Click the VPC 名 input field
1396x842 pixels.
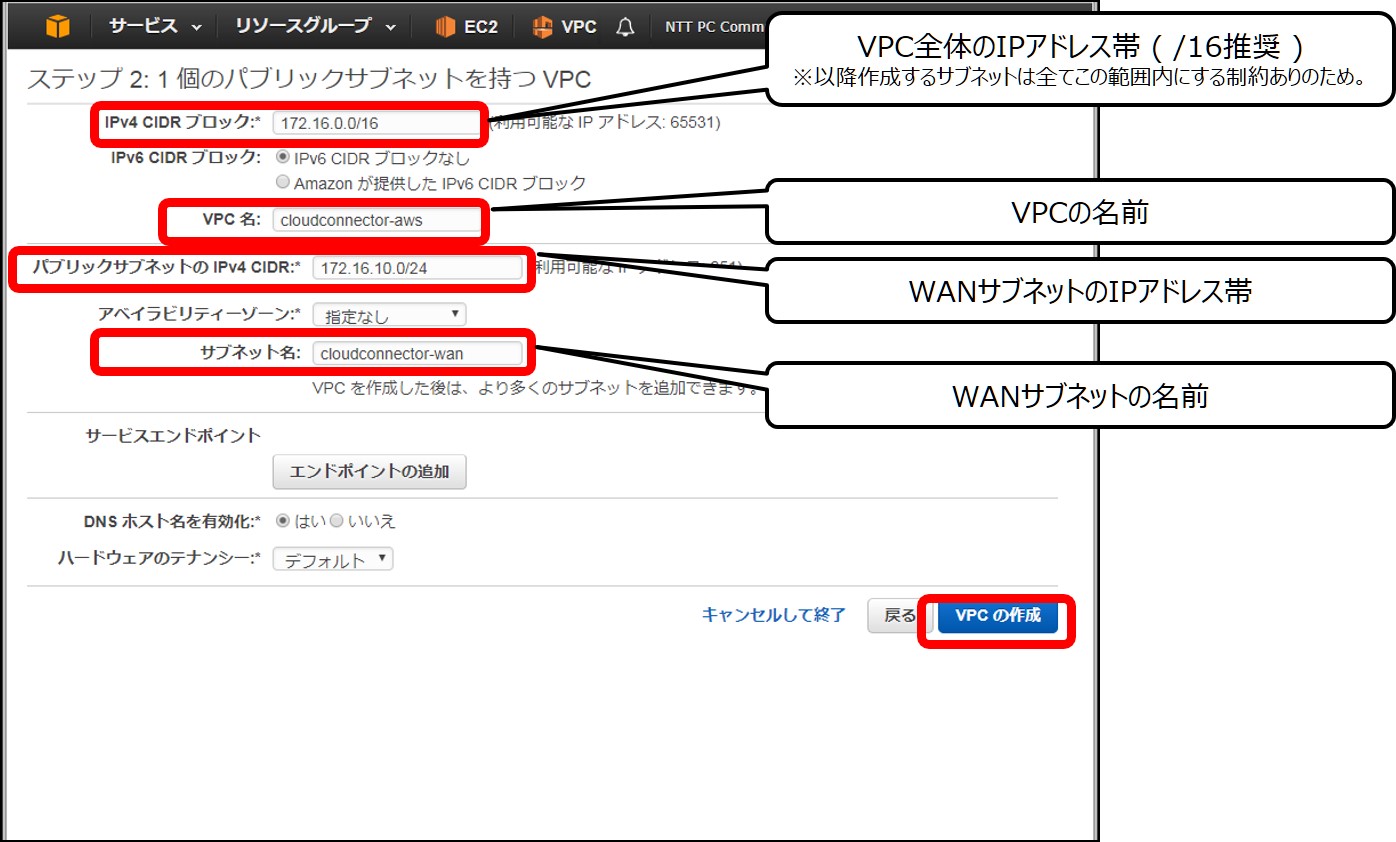click(377, 220)
